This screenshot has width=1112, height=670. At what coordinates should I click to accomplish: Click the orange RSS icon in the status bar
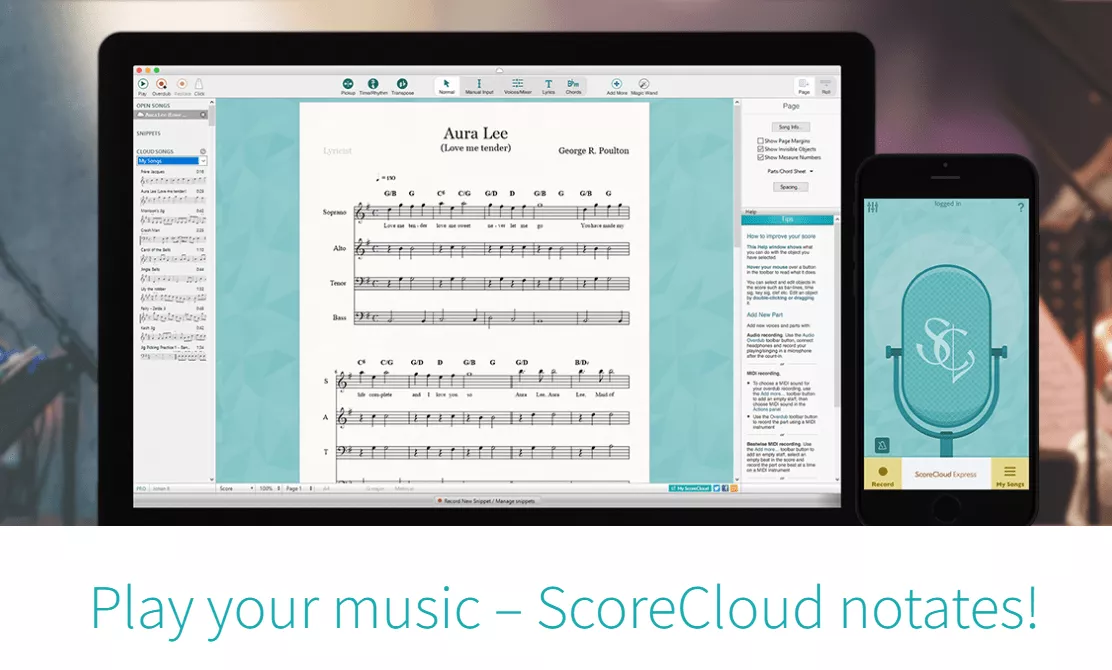click(734, 488)
